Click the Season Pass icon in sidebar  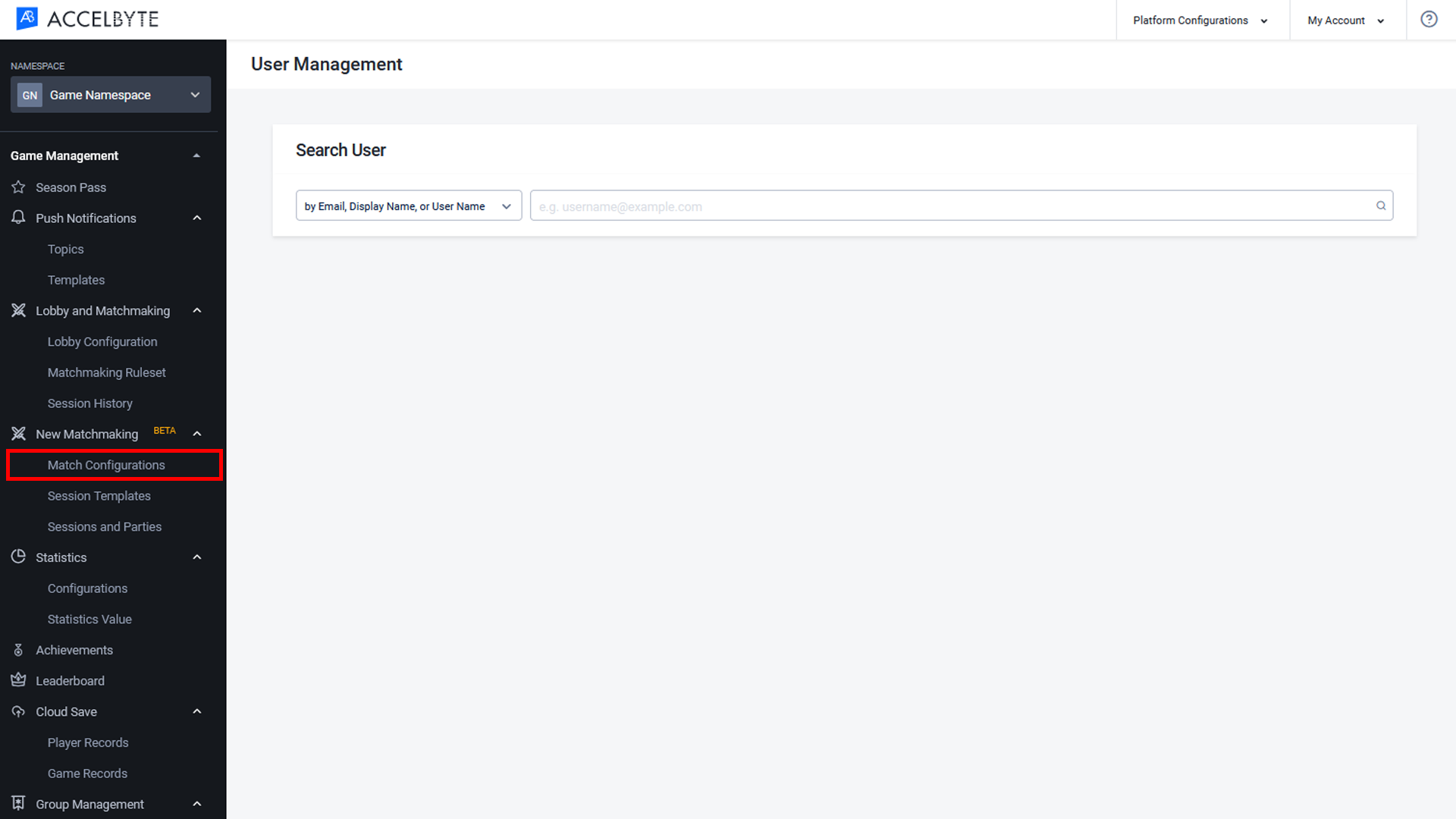[x=18, y=187]
